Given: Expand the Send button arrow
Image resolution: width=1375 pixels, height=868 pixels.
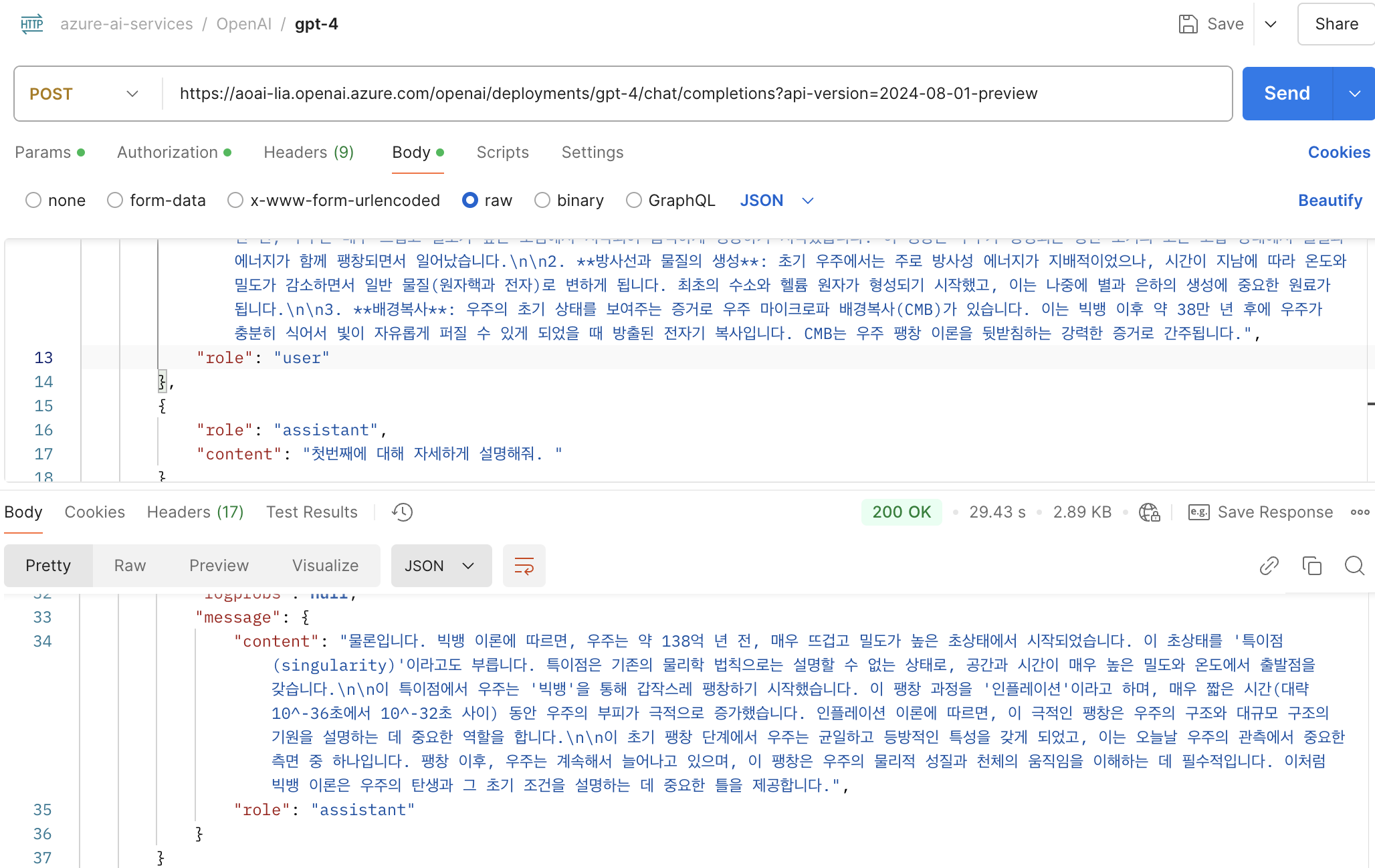Looking at the screenshot, I should coord(1354,94).
